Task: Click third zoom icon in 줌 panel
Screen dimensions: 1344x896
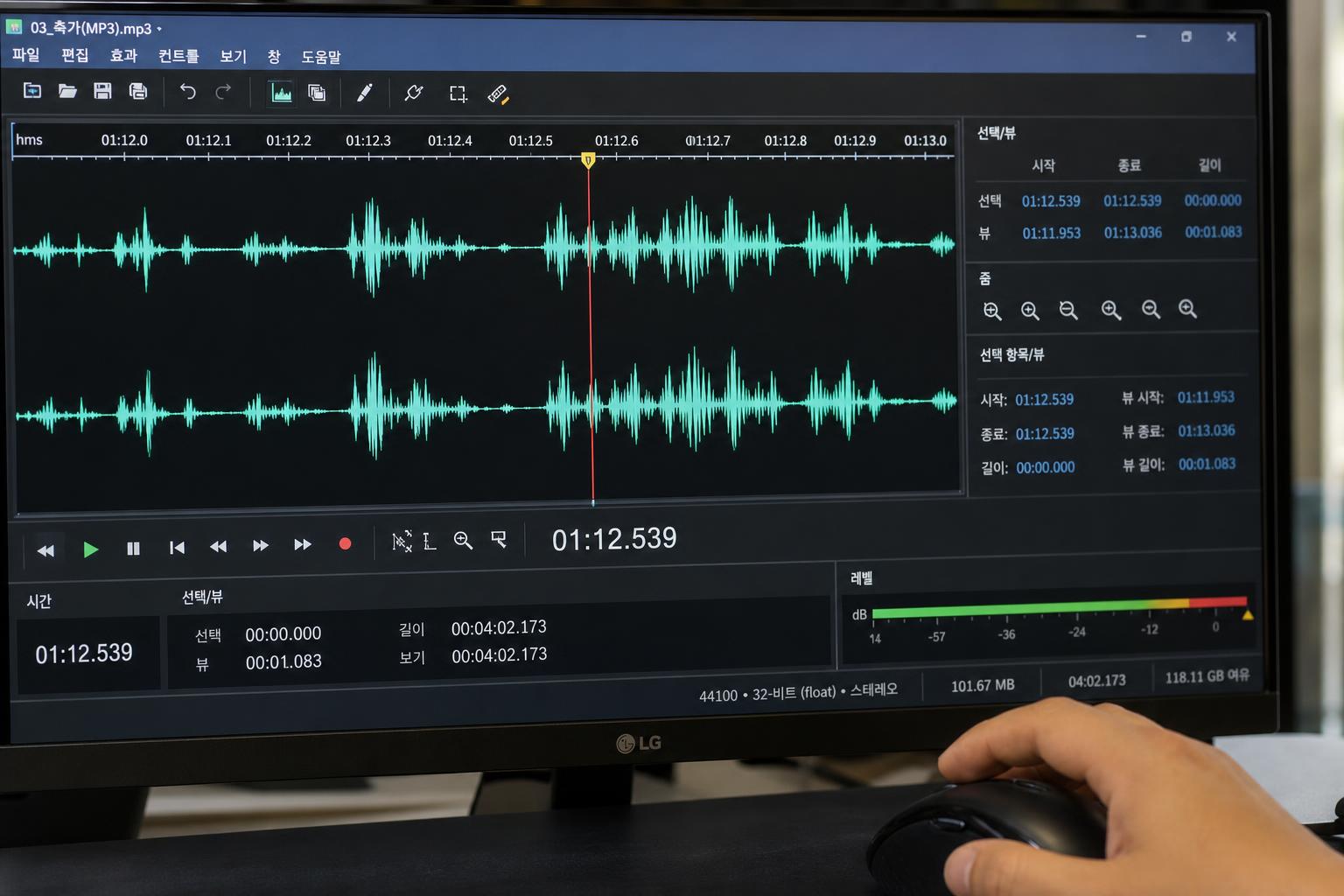Action: click(1068, 310)
